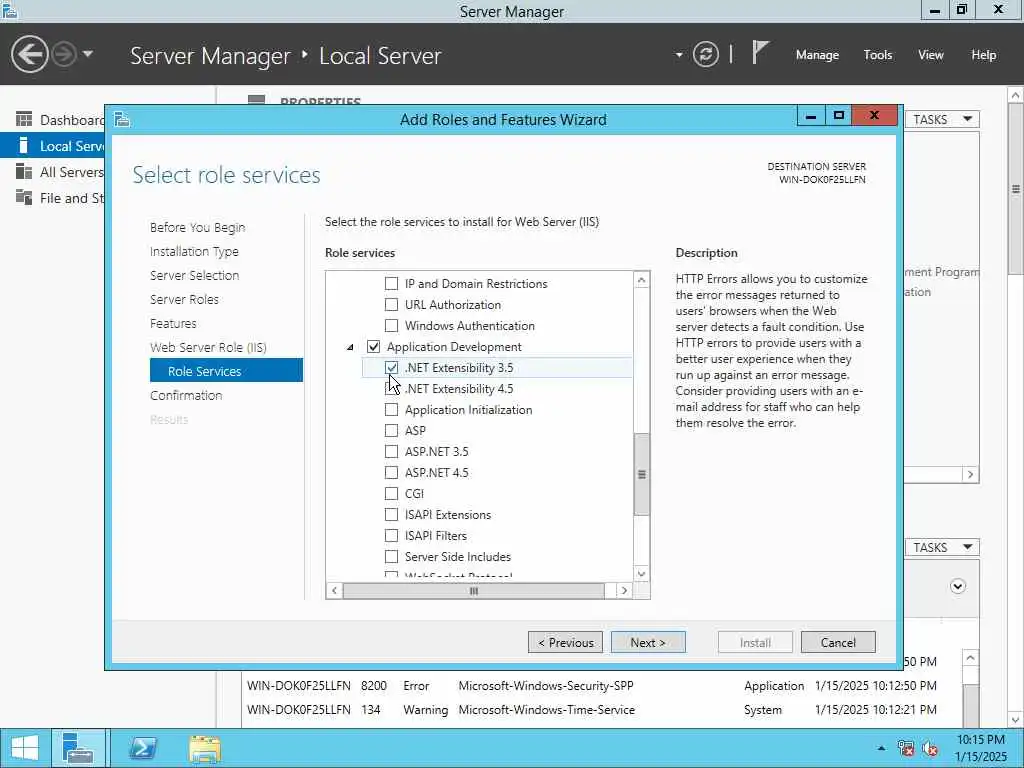This screenshot has width=1024, height=768.
Task: Uncheck .NET Extensibility 3.5
Action: (391, 367)
